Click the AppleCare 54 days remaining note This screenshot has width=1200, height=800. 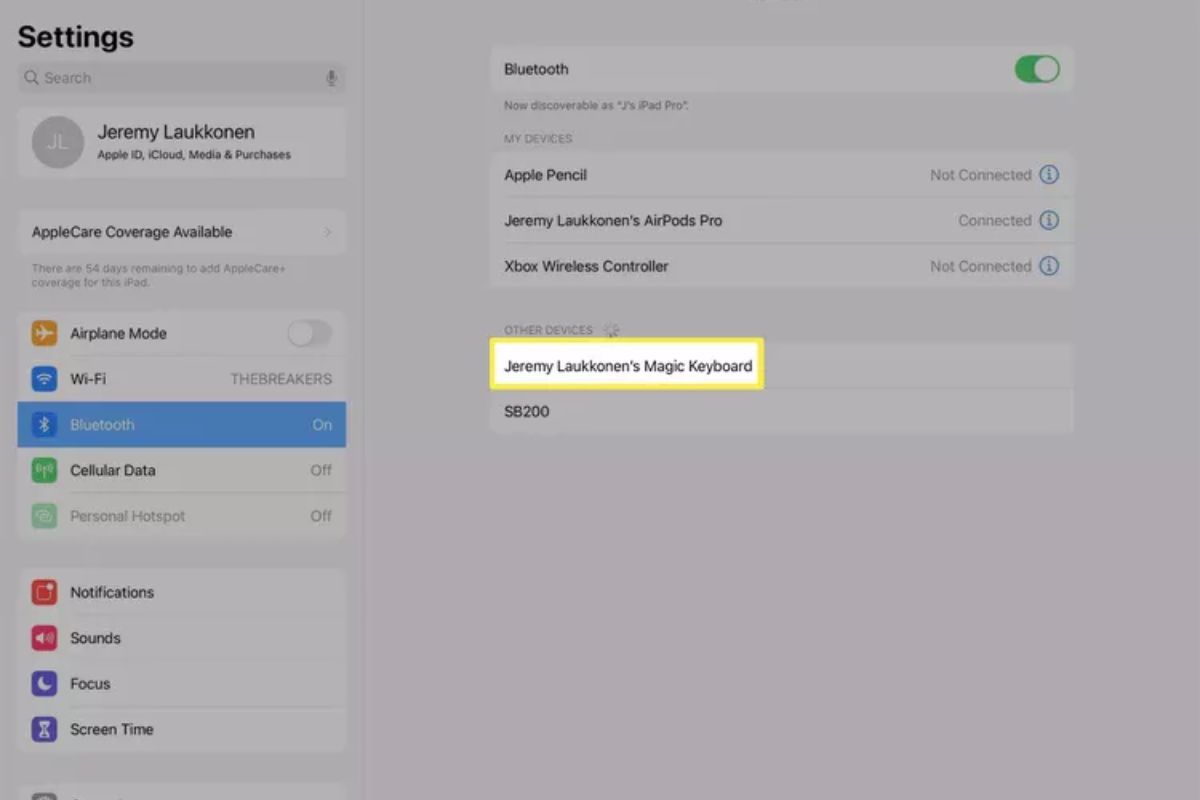coord(158,275)
